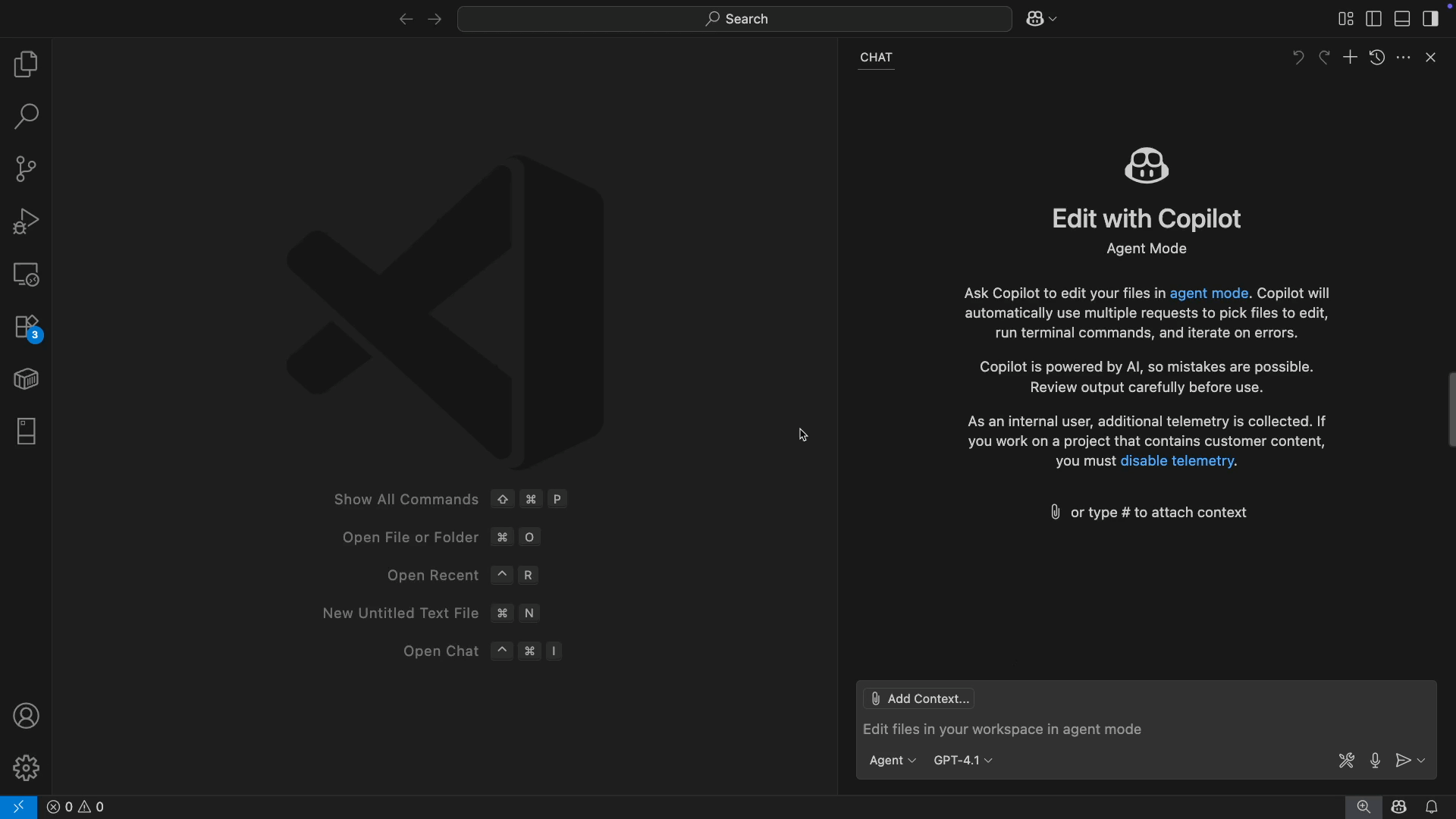The image size is (1456, 819).
Task: Expand the Copilot title bar dropdown chevron
Action: (x=1053, y=19)
